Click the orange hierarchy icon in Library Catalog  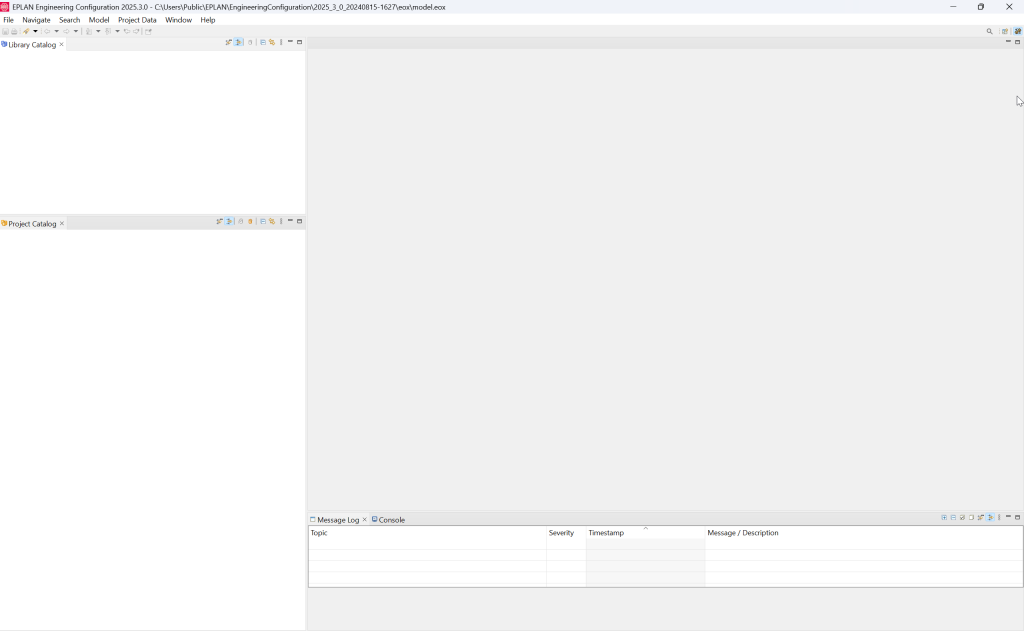(272, 42)
